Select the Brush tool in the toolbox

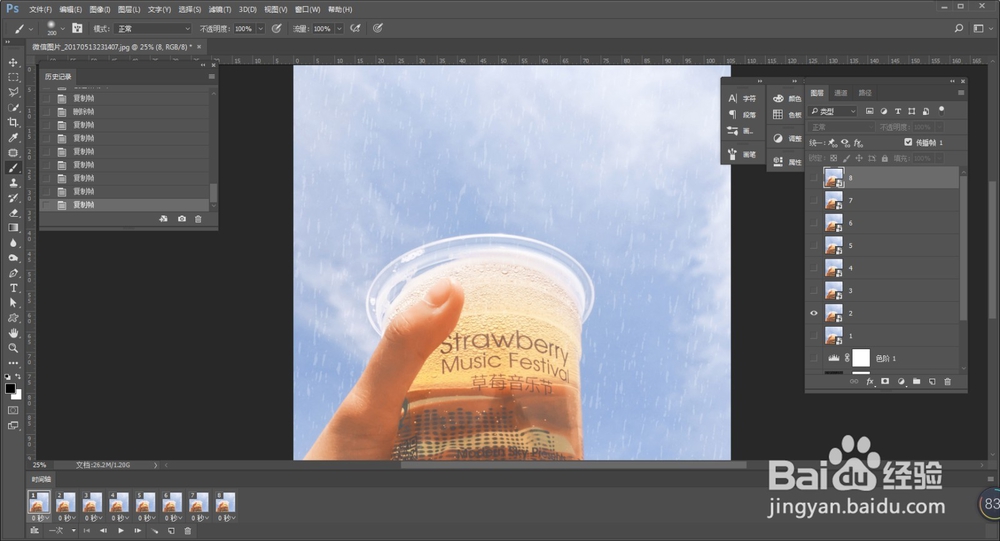[x=13, y=168]
